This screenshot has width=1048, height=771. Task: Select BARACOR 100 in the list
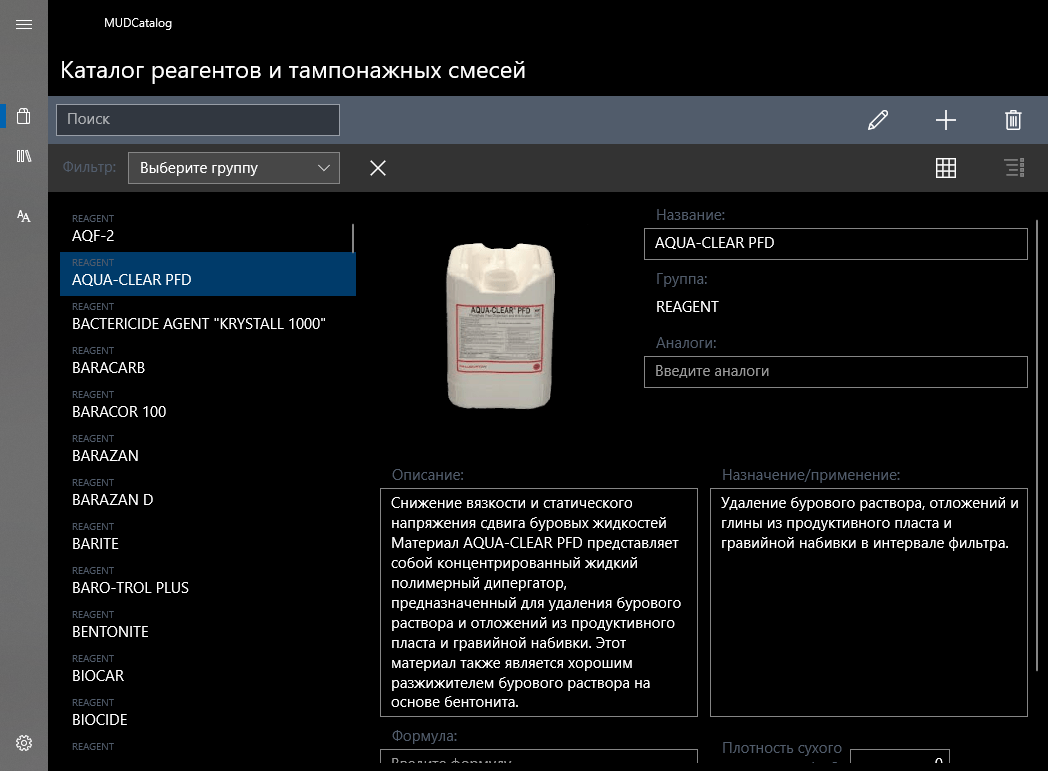[207, 406]
